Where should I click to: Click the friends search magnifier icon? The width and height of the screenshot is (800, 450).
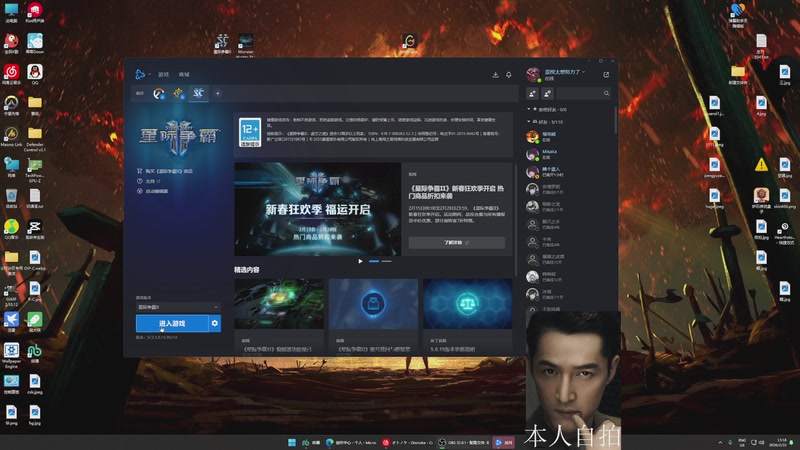[607, 93]
